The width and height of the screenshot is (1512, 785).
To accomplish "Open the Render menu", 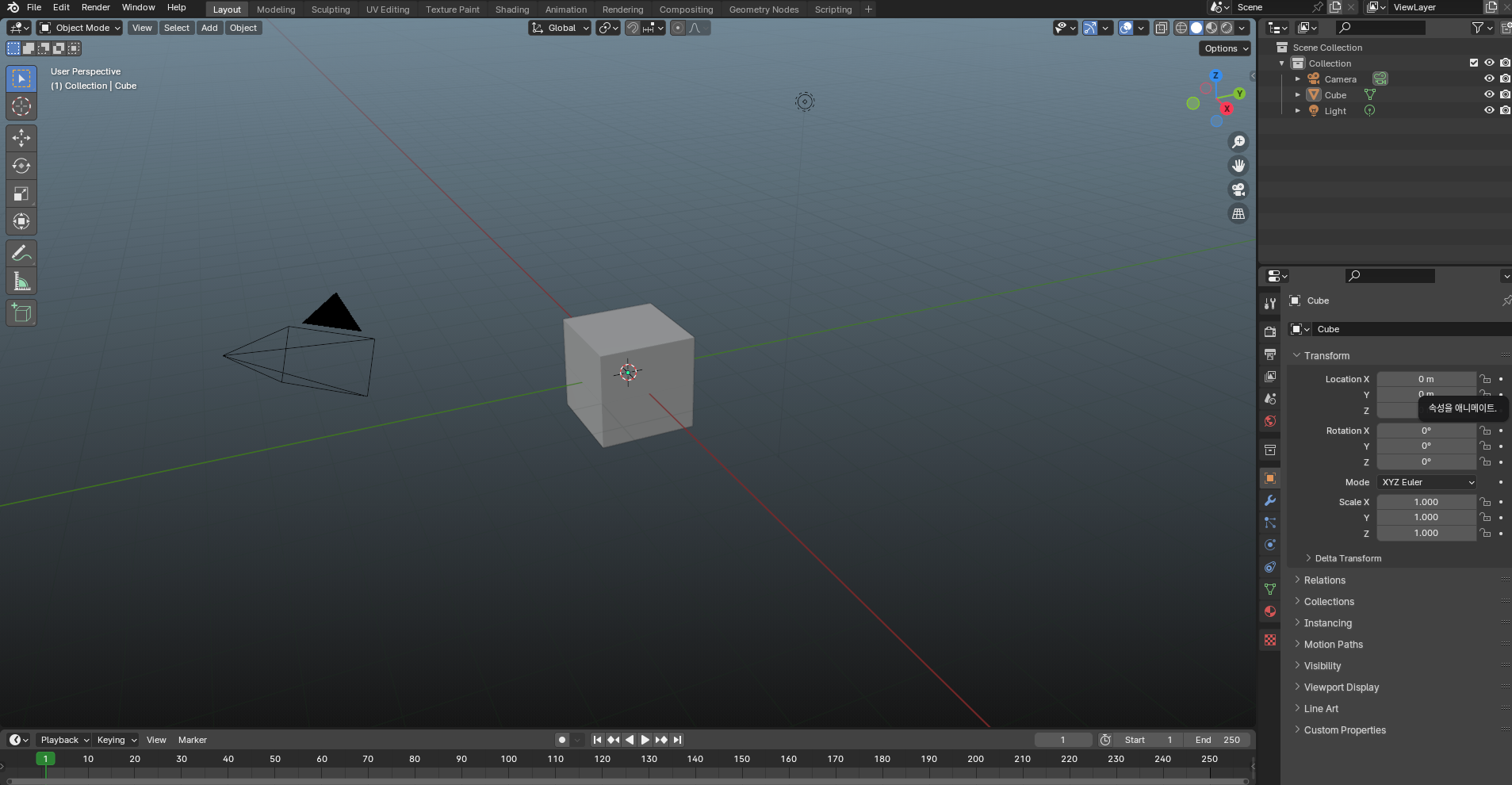I will (96, 7).
